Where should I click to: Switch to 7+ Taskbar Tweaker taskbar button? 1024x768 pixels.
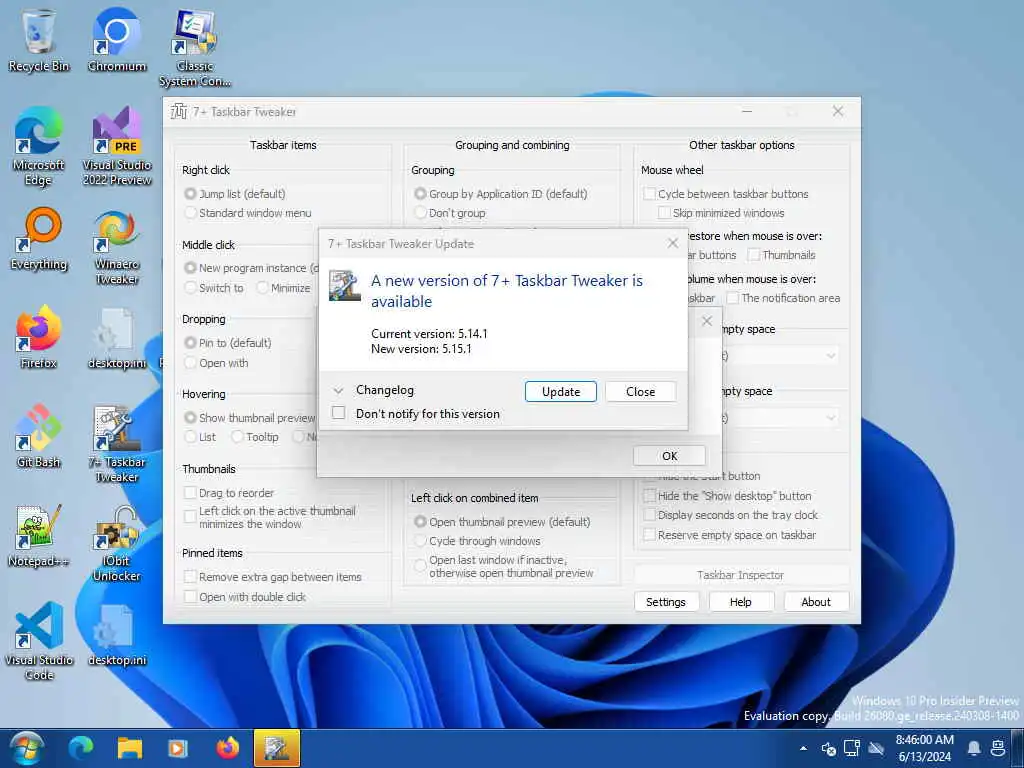(x=277, y=748)
